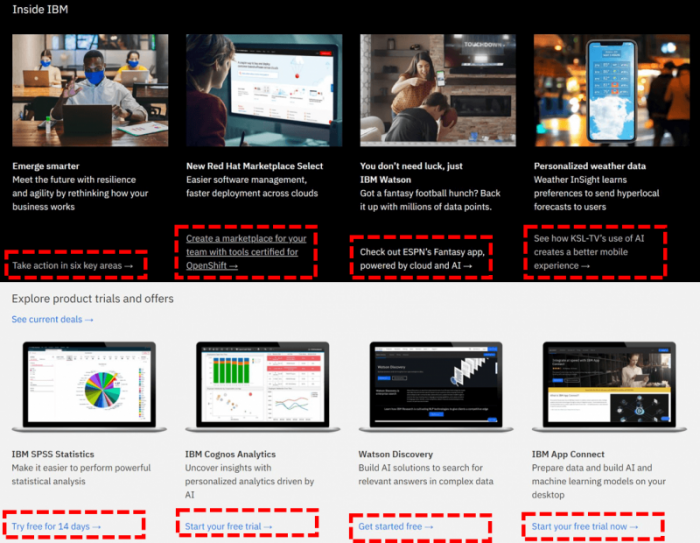Select the IBM Watson fantasy football image
This screenshot has width=700, height=543.
pyautogui.click(x=437, y=91)
